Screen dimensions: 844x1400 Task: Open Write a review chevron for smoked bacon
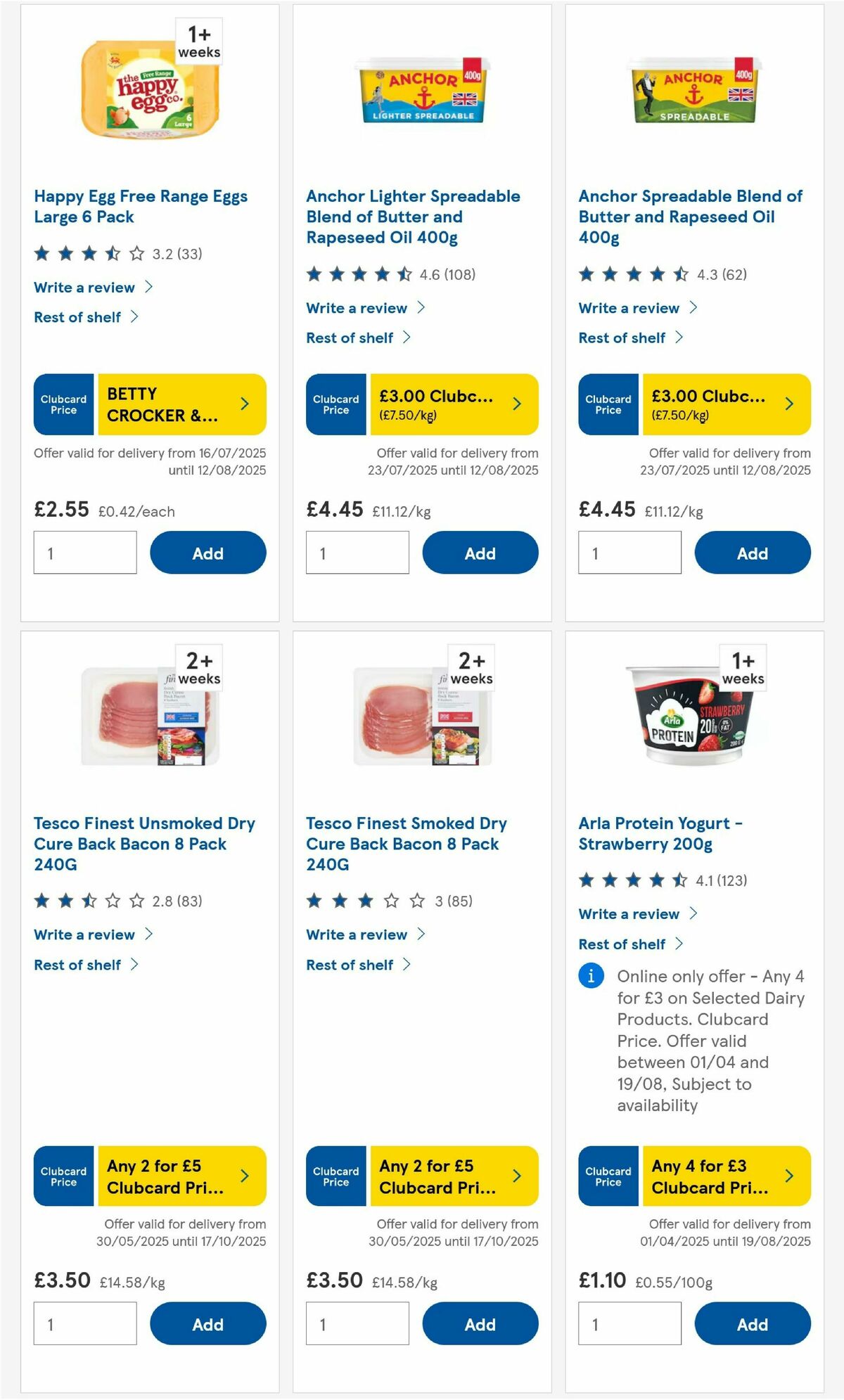point(422,935)
